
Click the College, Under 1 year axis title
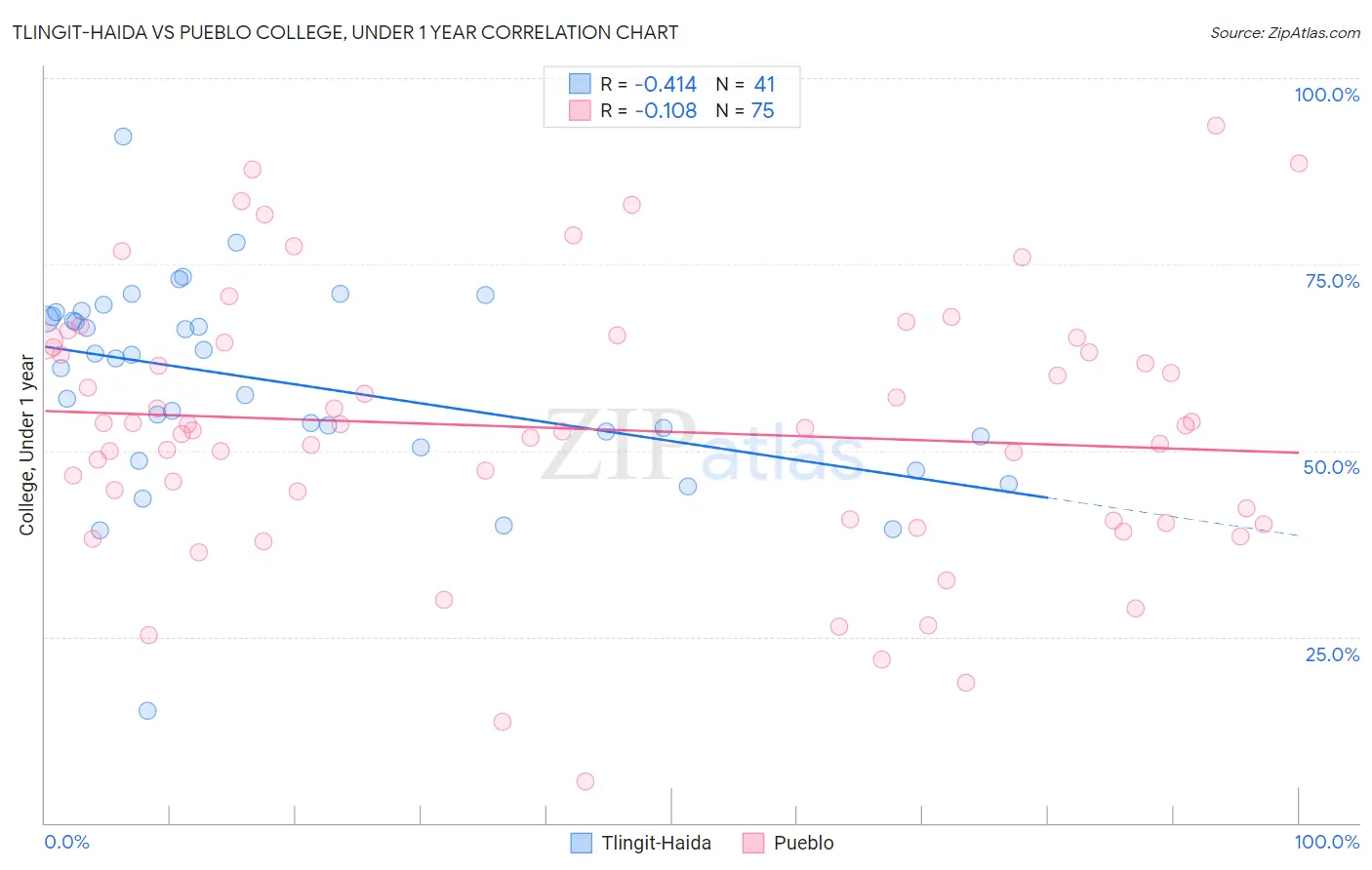pyautogui.click(x=27, y=446)
